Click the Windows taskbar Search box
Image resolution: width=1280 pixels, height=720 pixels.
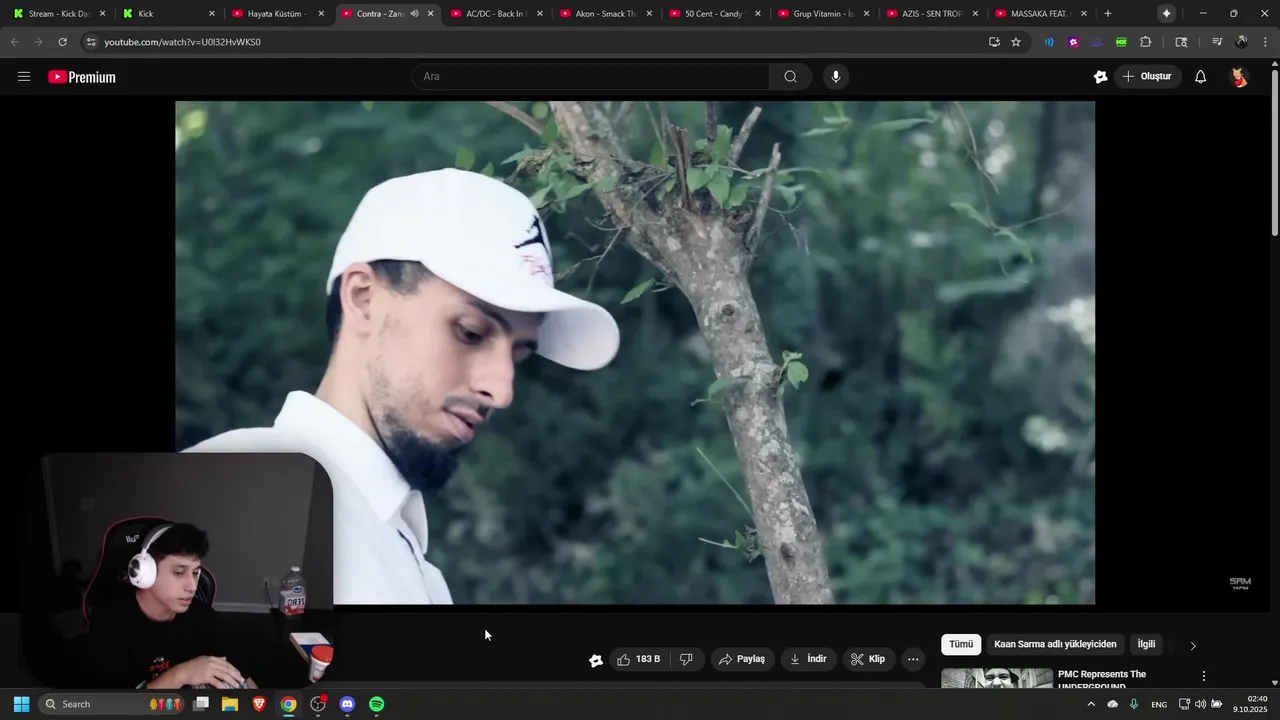tap(112, 704)
